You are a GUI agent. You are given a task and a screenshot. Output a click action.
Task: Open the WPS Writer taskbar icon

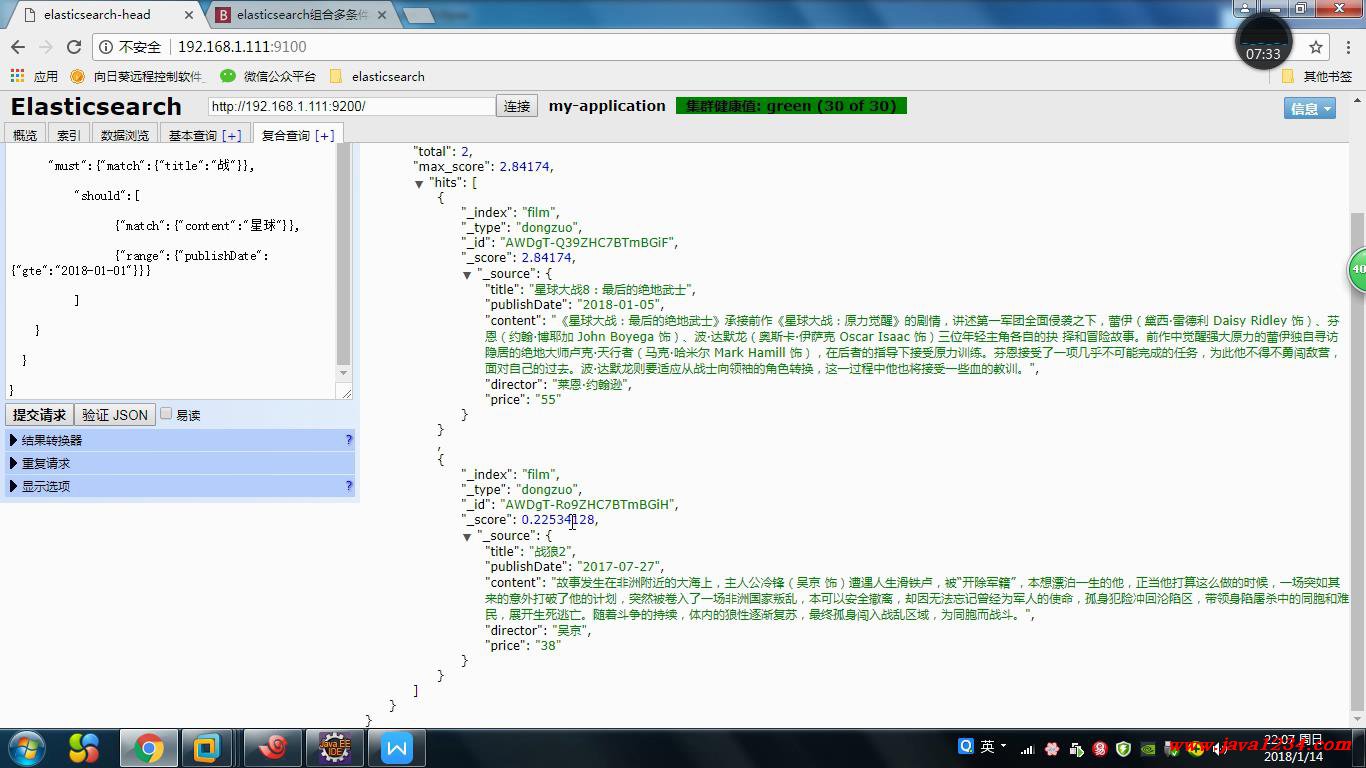pyautogui.click(x=397, y=748)
